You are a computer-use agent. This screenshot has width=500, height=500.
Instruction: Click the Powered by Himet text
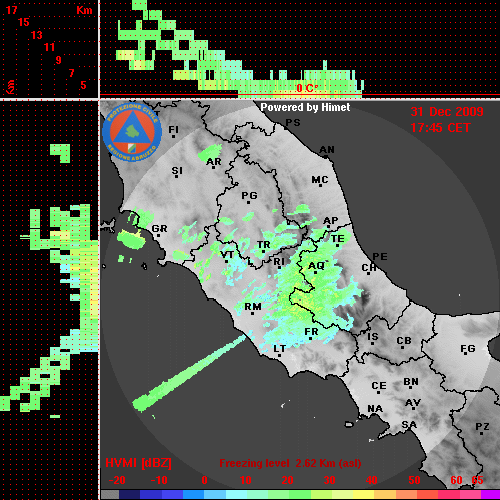(305, 107)
